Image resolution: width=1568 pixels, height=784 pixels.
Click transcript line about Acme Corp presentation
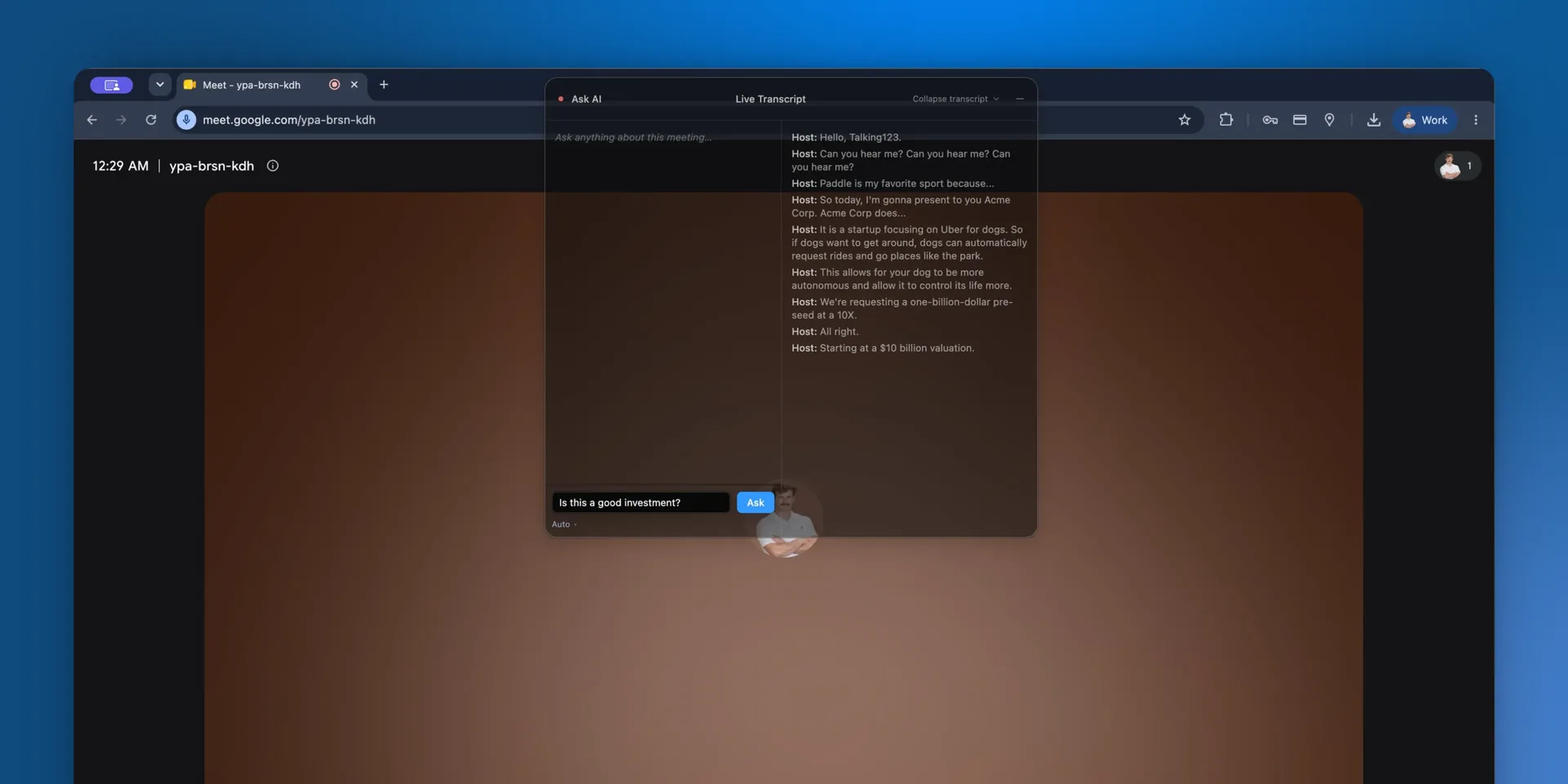point(901,207)
